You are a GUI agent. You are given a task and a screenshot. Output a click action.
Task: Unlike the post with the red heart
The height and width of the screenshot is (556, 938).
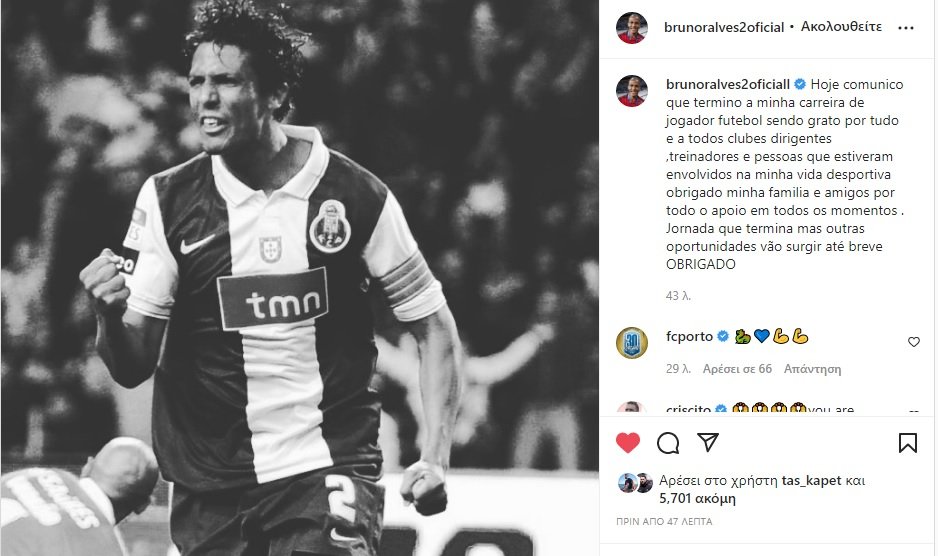pos(628,443)
